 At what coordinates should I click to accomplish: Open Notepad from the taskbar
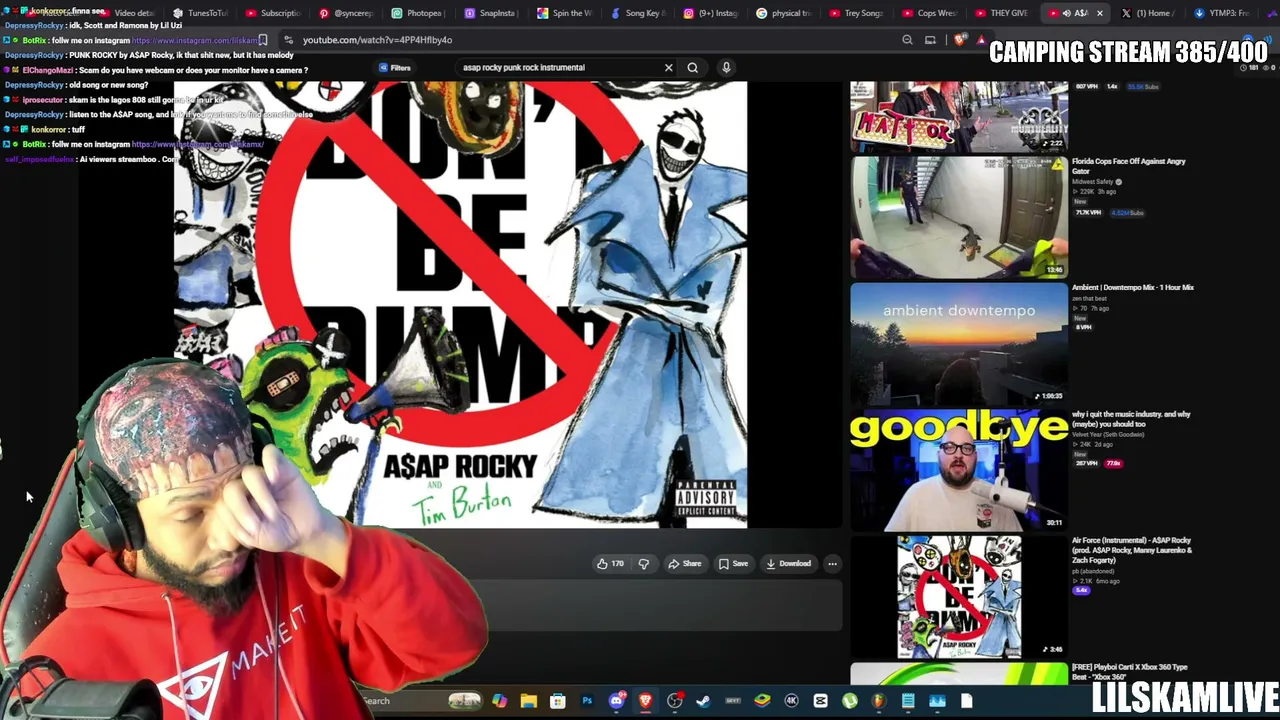click(908, 701)
